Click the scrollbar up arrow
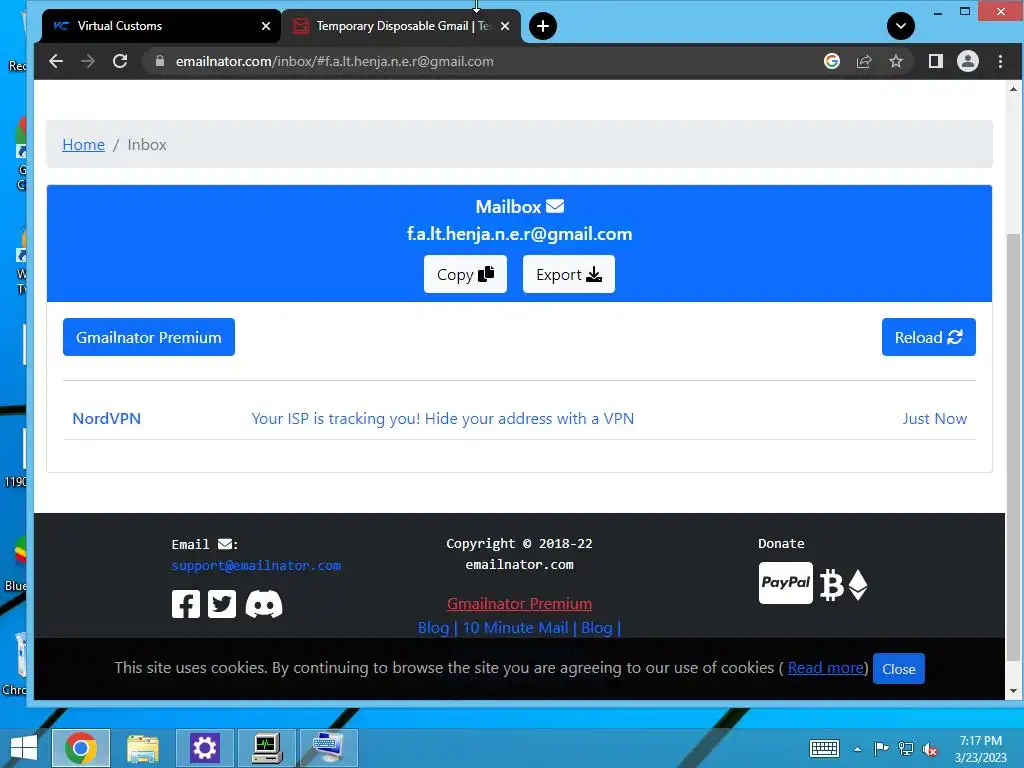Image resolution: width=1024 pixels, height=768 pixels. pyautogui.click(x=1014, y=89)
